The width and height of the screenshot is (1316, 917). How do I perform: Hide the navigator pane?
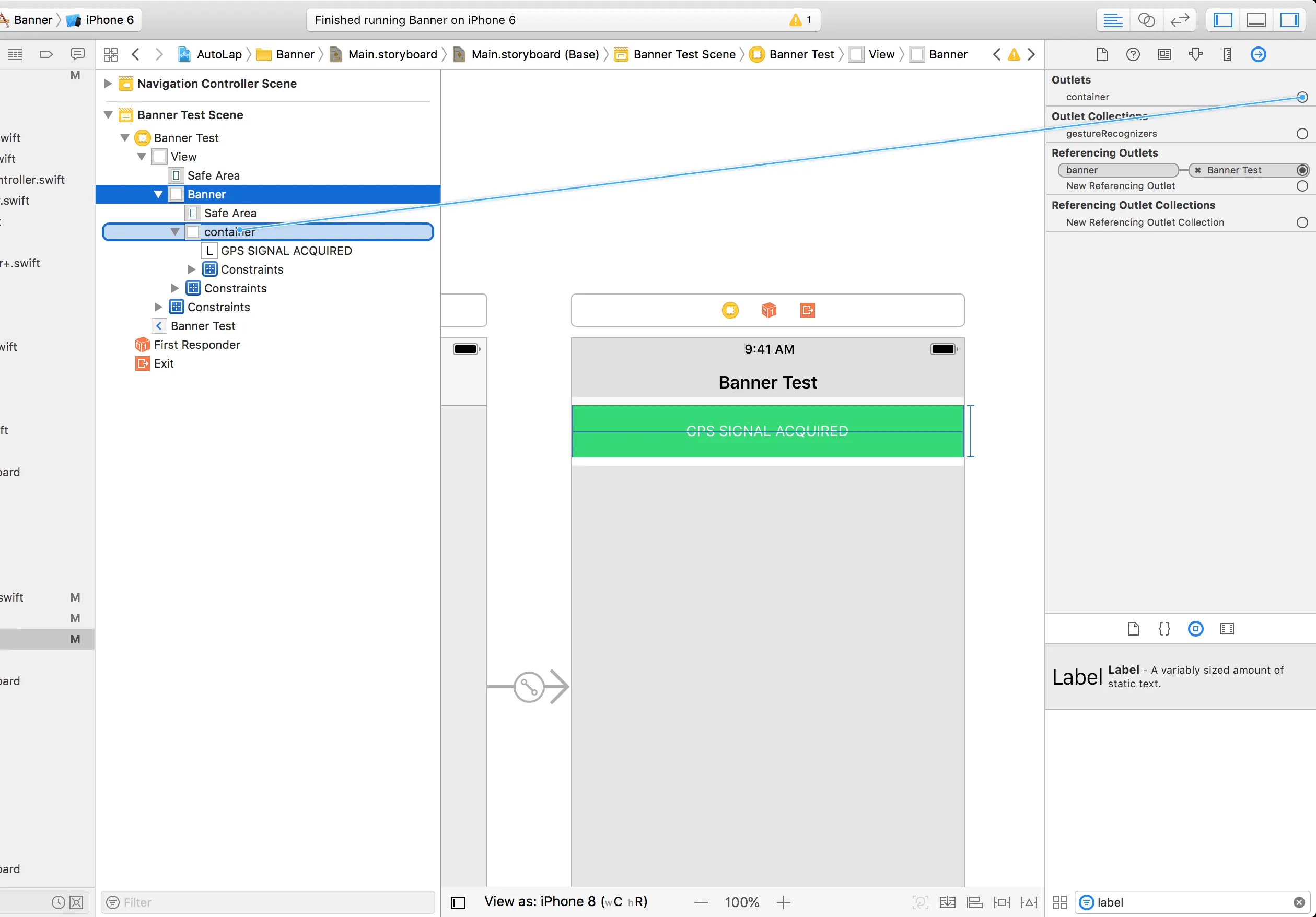[1222, 20]
